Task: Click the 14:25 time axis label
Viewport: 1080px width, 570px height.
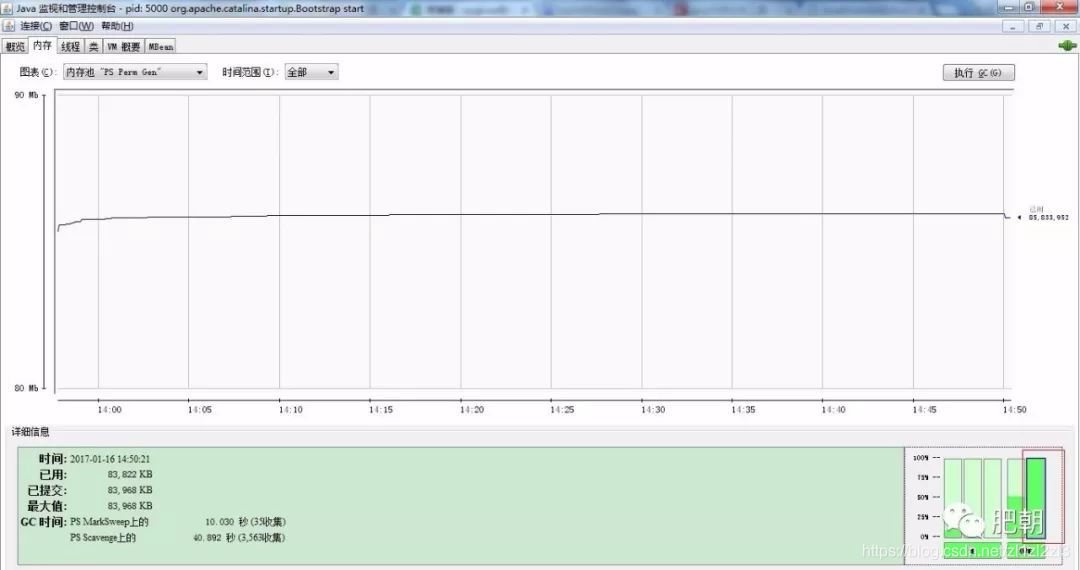Action: [562, 410]
